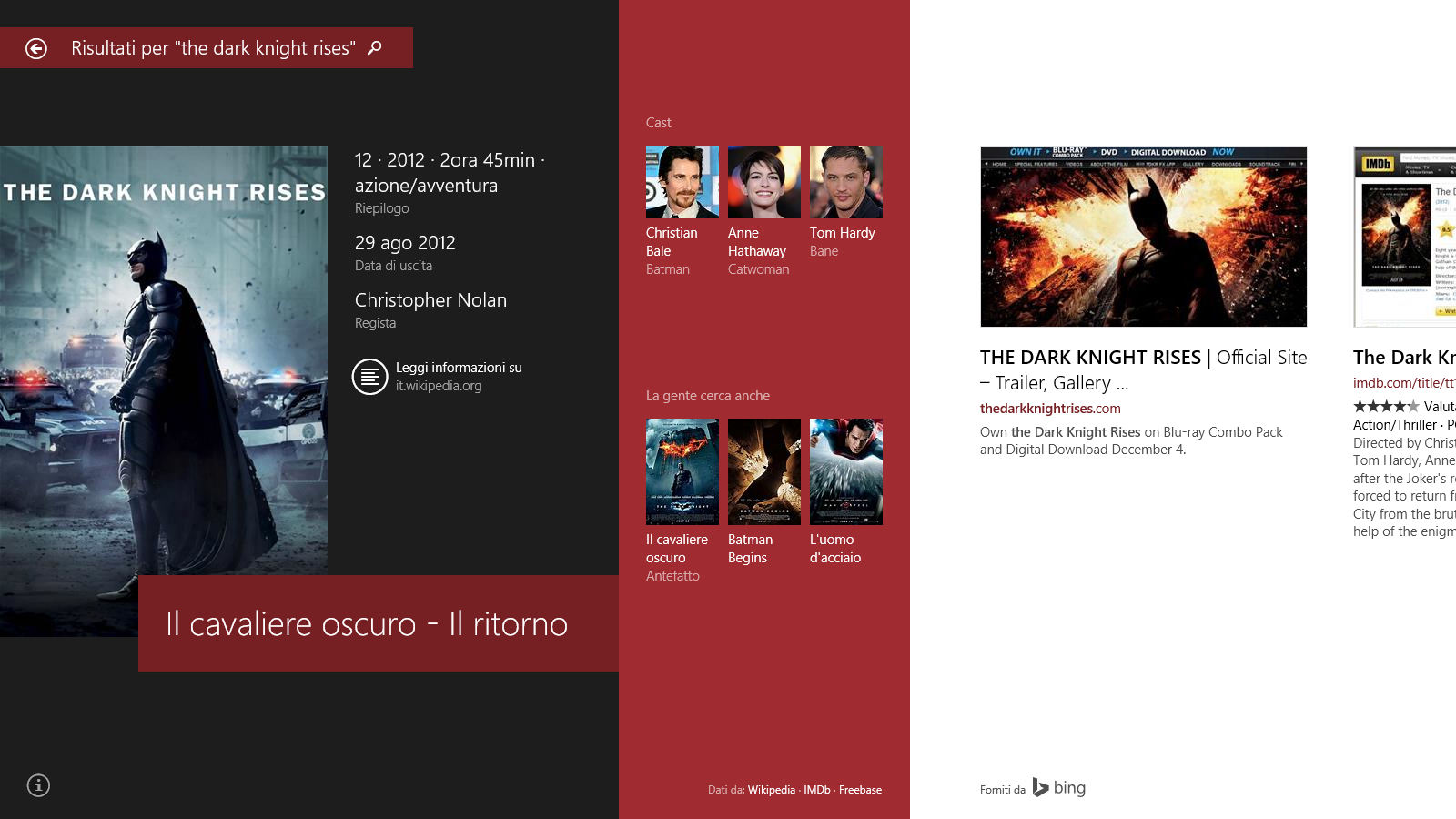The width and height of the screenshot is (1456, 819).
Task: Open thedarkknightrises.com URL link
Action: click(1050, 409)
